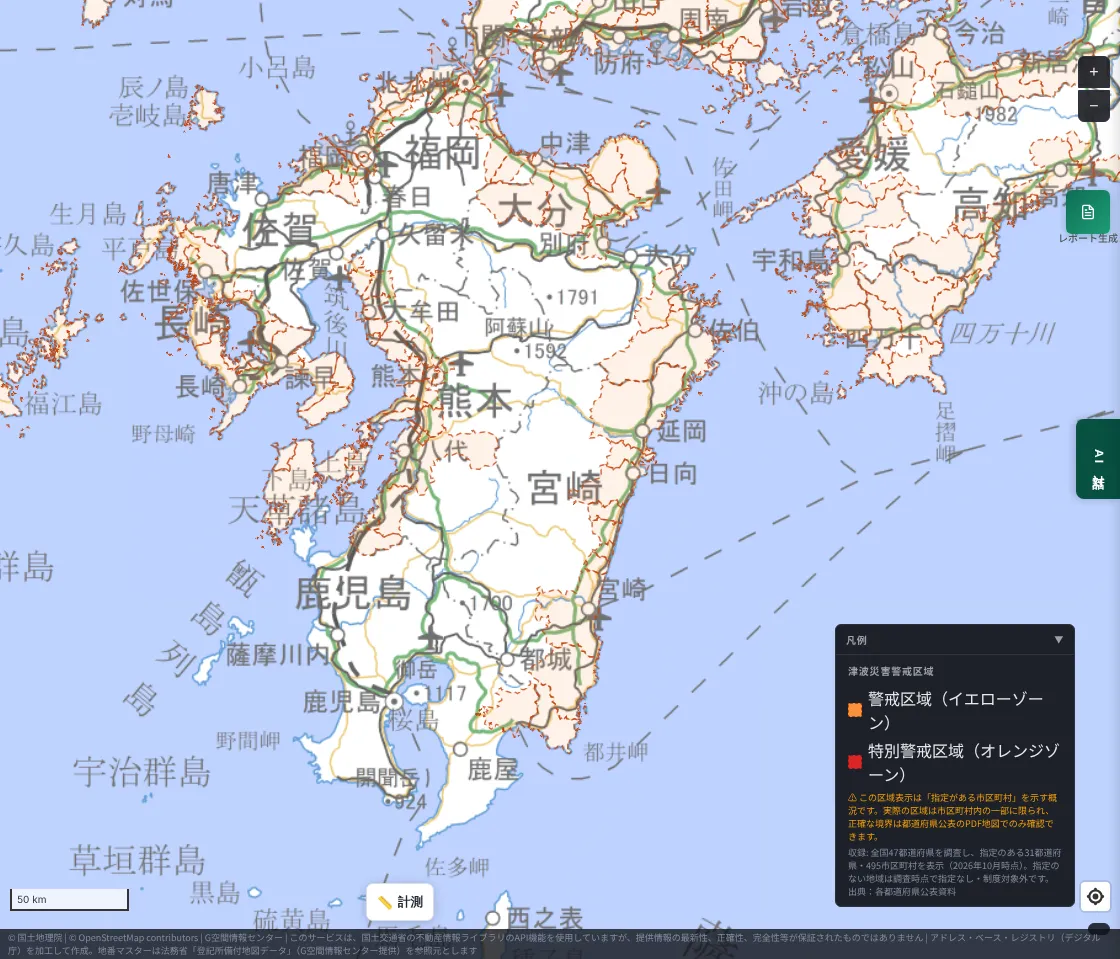Click the orange 警戒区域 yellow-zone swatch
Image resolution: width=1120 pixels, height=959 pixels.
[x=854, y=710]
